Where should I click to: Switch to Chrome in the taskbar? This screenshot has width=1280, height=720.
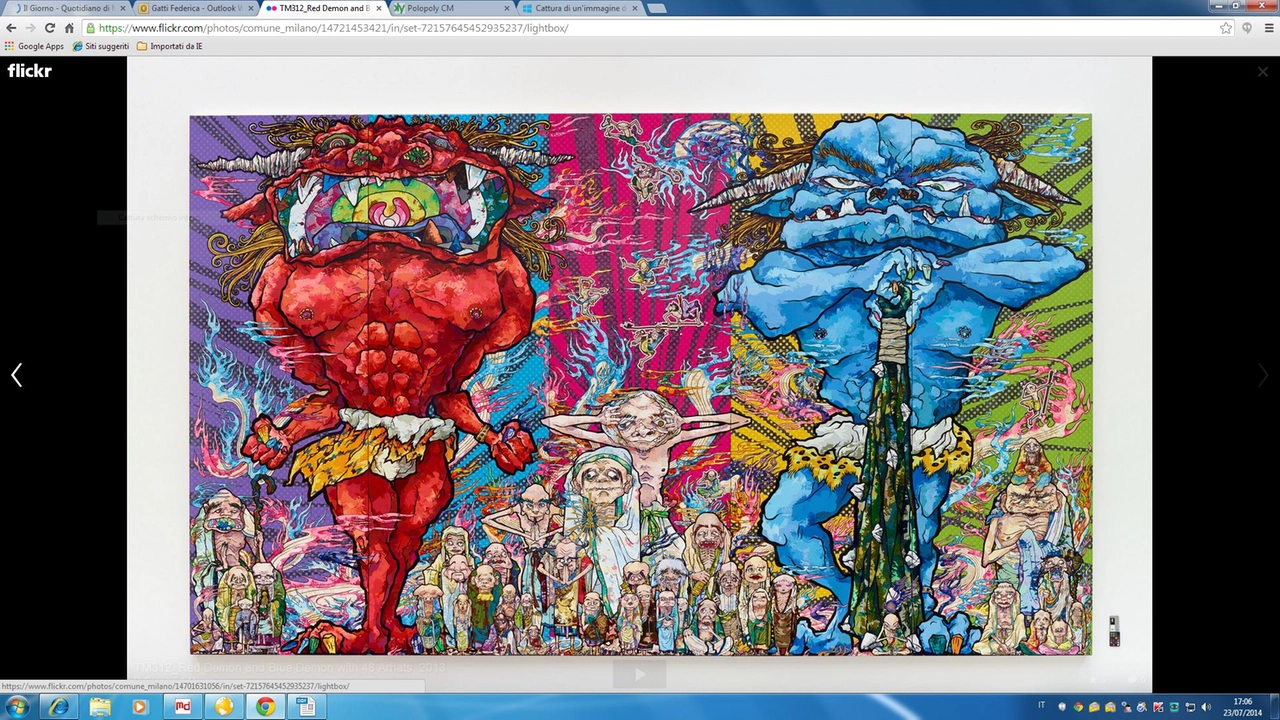(x=265, y=707)
